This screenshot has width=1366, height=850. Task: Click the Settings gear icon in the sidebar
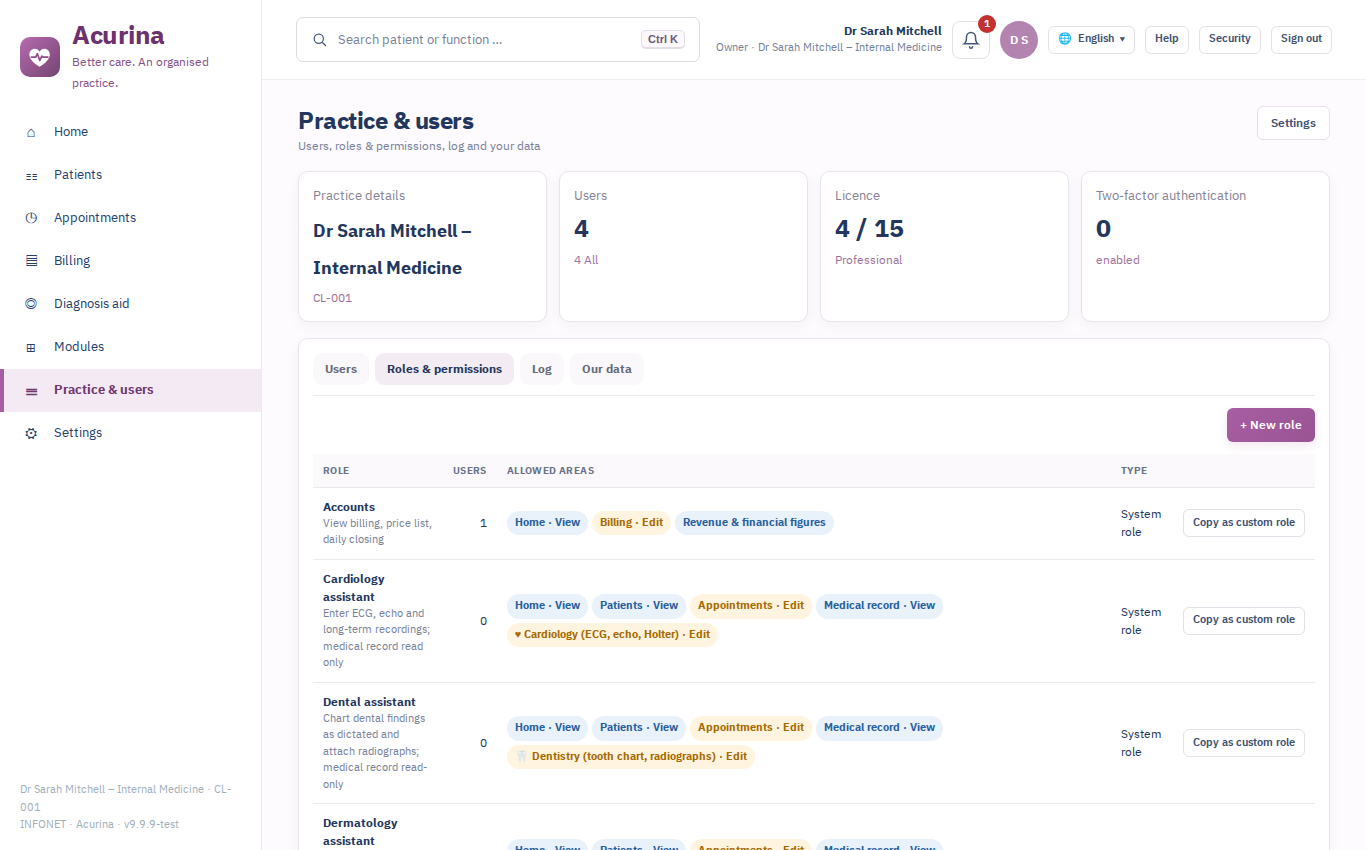pyautogui.click(x=31, y=433)
